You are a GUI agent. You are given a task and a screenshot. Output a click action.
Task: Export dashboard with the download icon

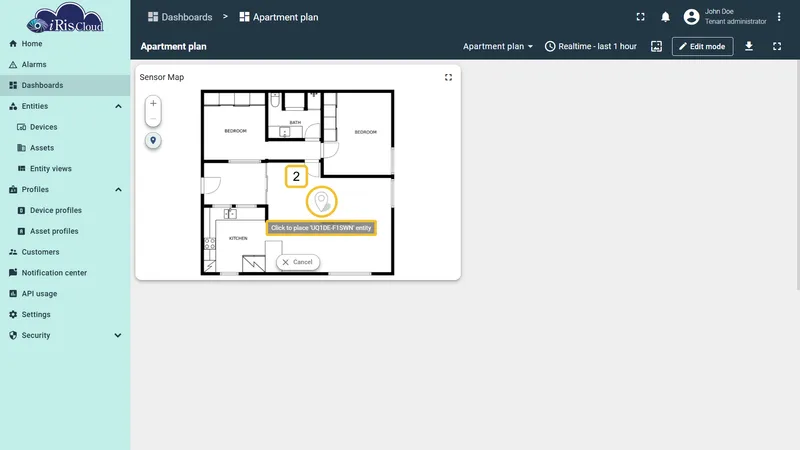[x=748, y=46]
